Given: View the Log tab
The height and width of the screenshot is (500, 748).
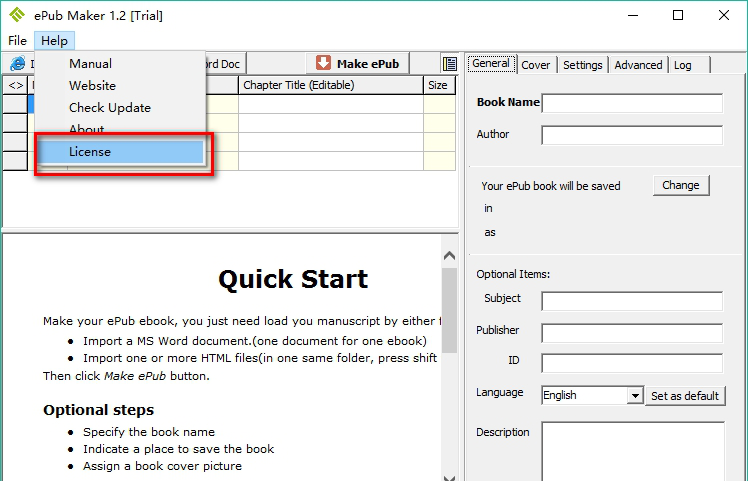Looking at the screenshot, I should coord(683,65).
